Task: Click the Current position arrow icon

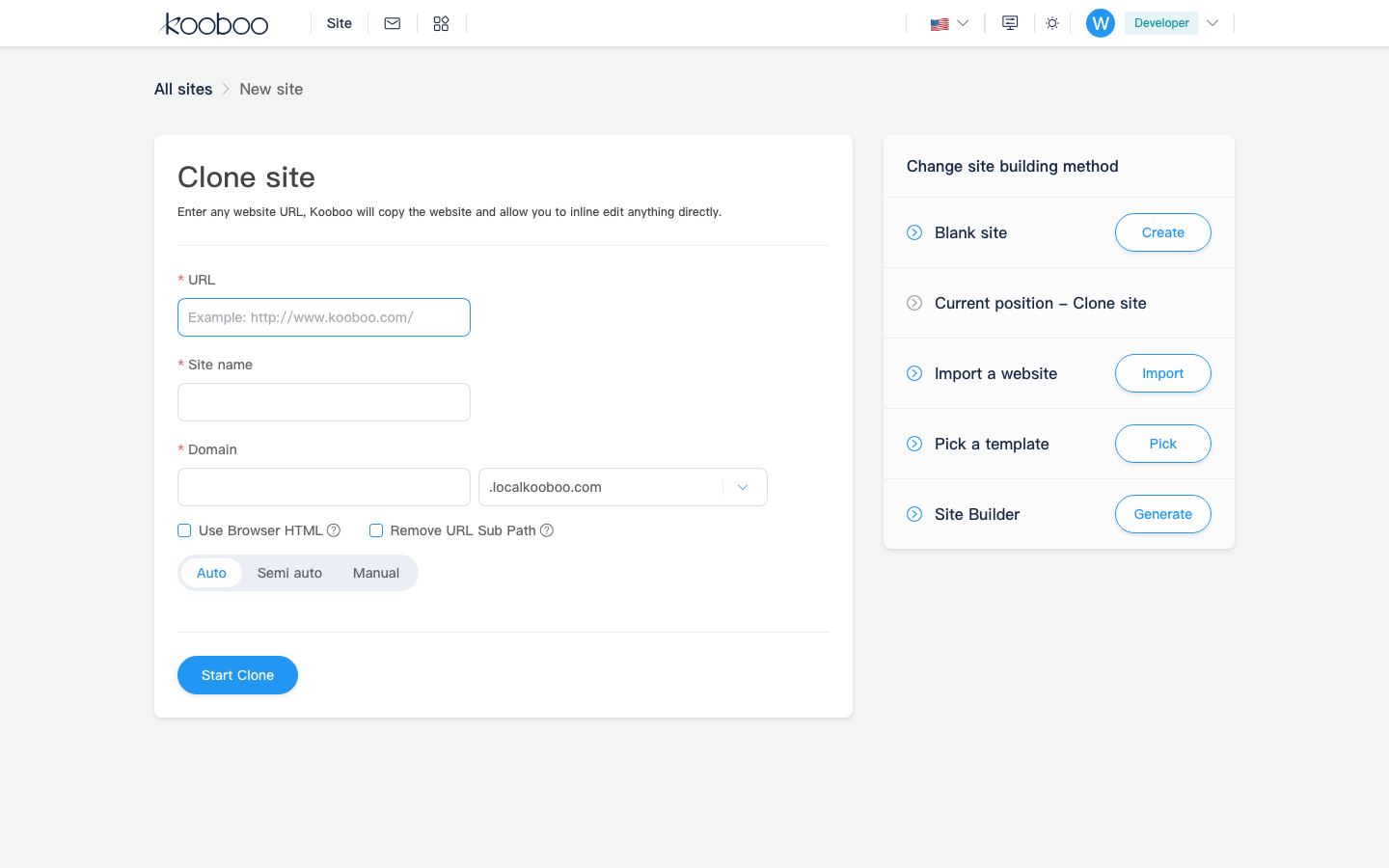Action: click(914, 303)
